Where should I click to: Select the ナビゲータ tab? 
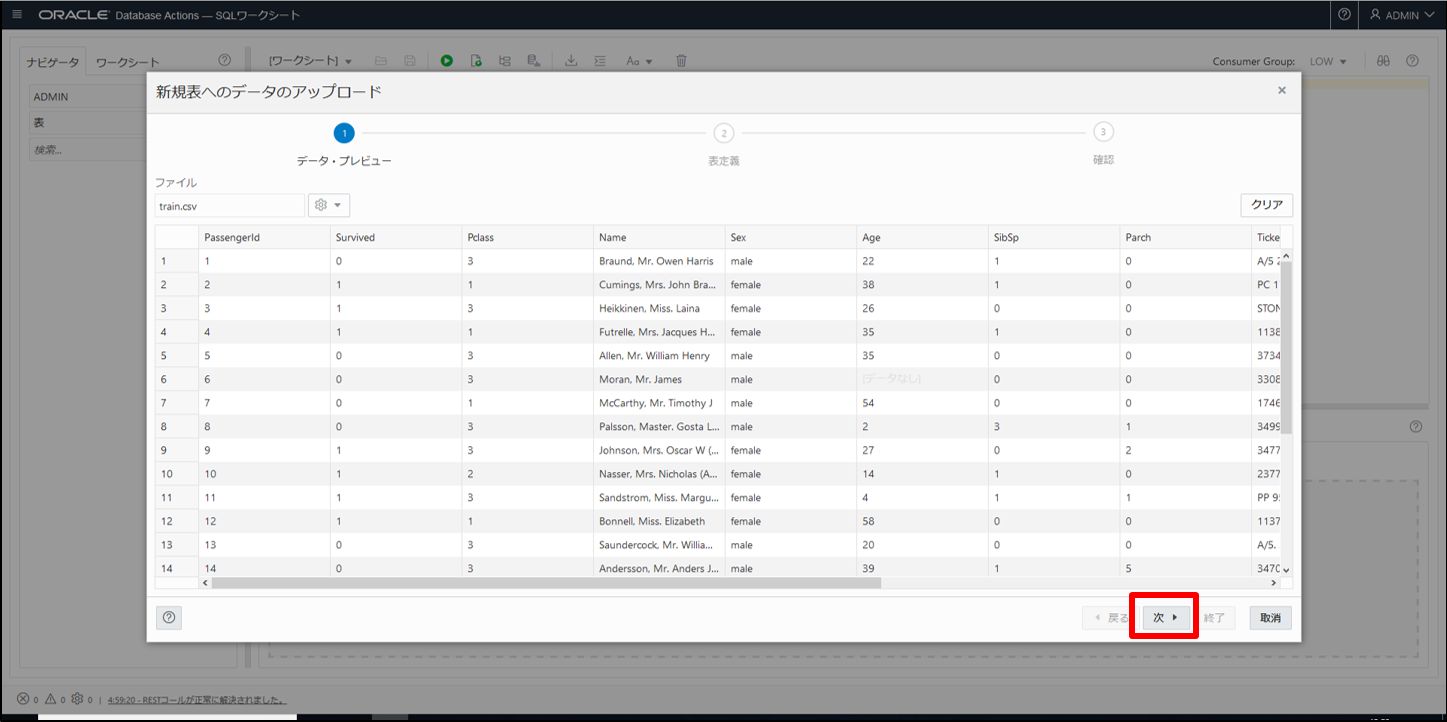point(52,62)
